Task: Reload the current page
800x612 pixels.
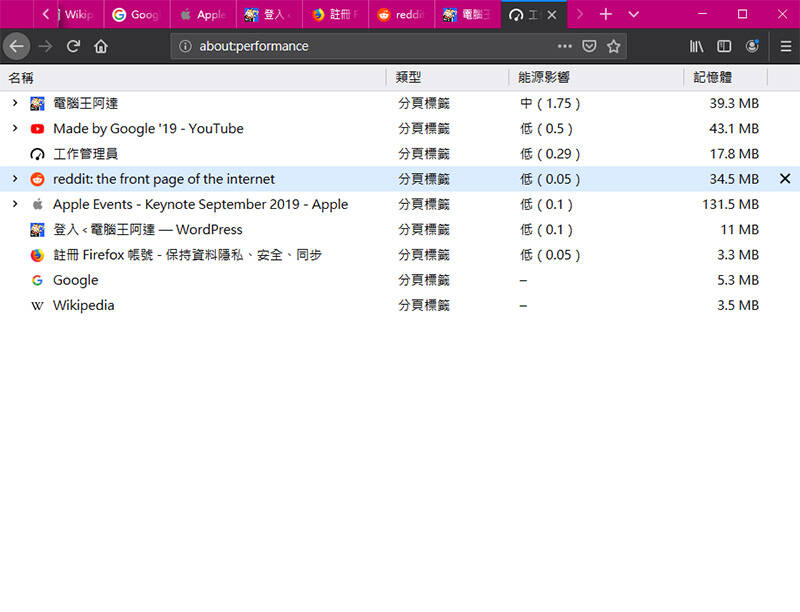Action: tap(73, 46)
